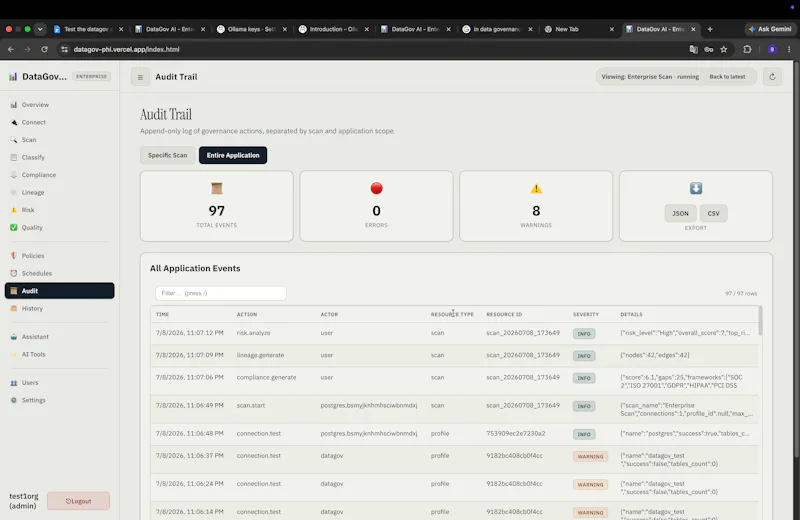
Task: Open the Users page
Action: point(30,383)
